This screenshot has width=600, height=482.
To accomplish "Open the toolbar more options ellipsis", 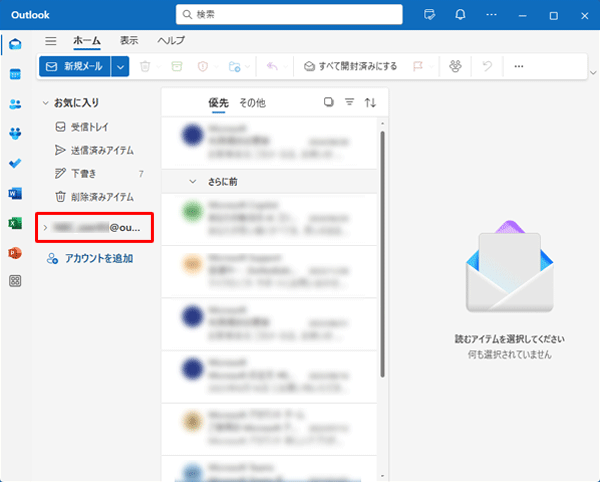I will [x=519, y=67].
